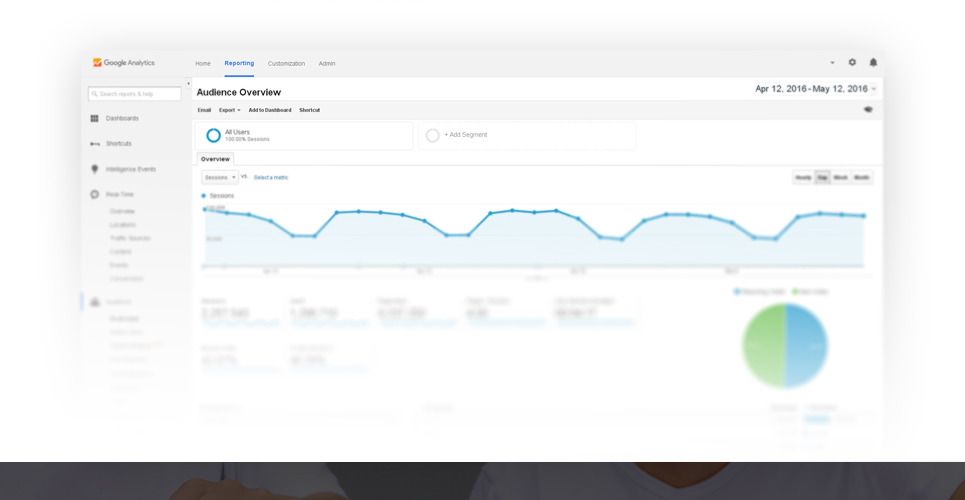Switch the graph to Week view

pyautogui.click(x=841, y=177)
